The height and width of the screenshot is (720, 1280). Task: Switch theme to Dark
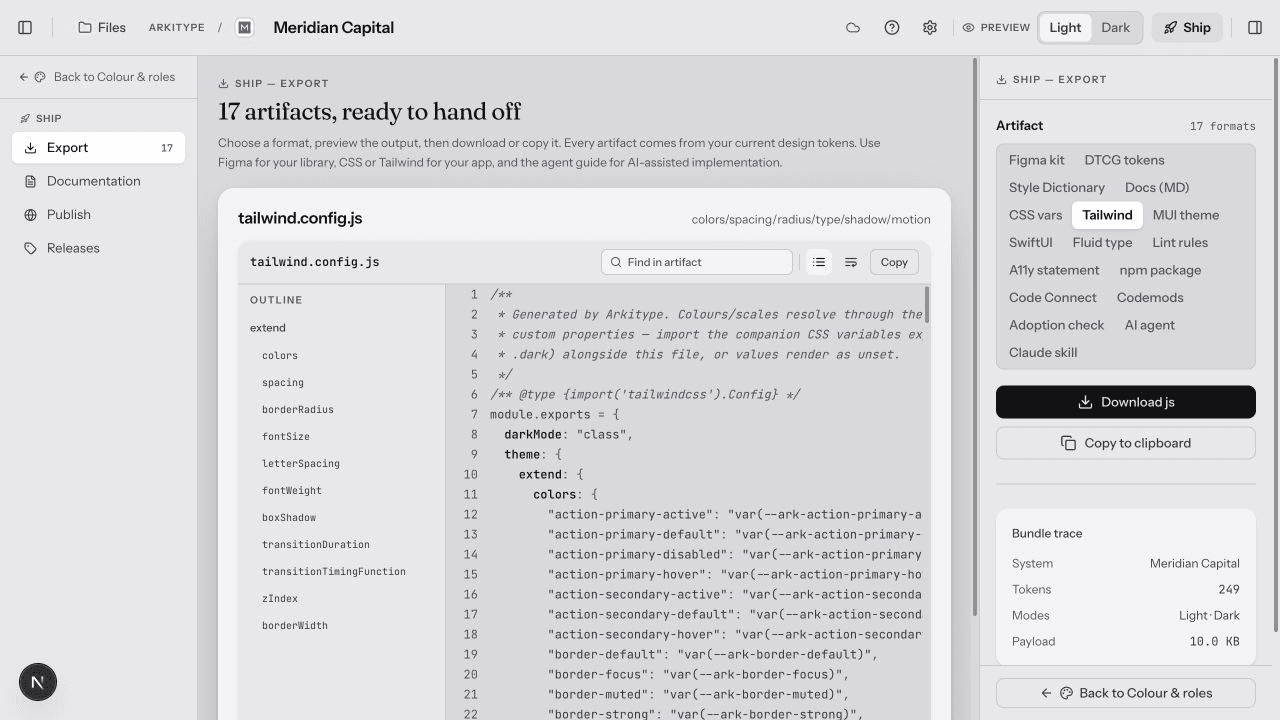tap(1116, 28)
